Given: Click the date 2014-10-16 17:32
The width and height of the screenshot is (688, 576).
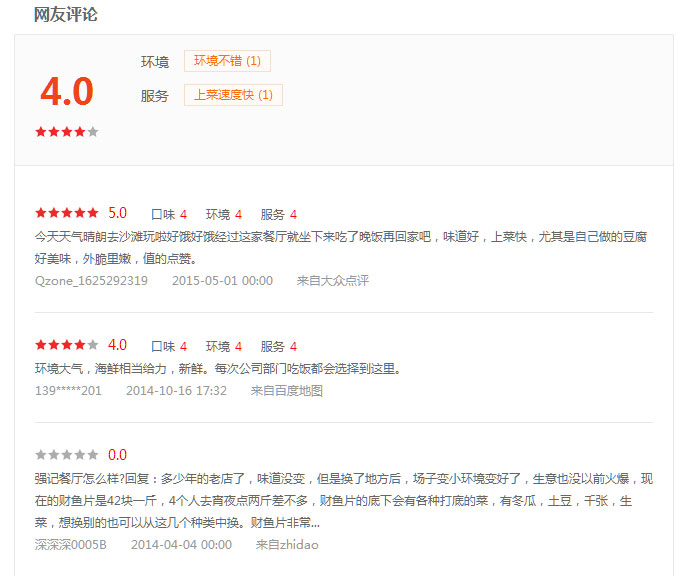Looking at the screenshot, I should pyautogui.click(x=176, y=391).
